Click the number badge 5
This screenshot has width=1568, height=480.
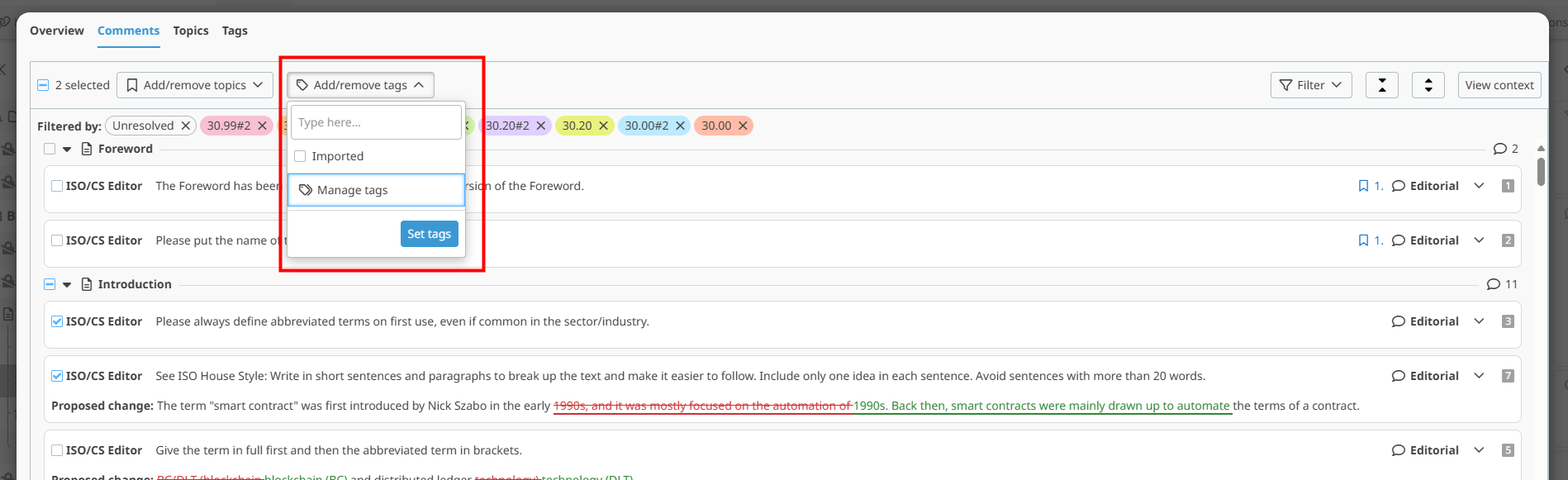point(1508,450)
